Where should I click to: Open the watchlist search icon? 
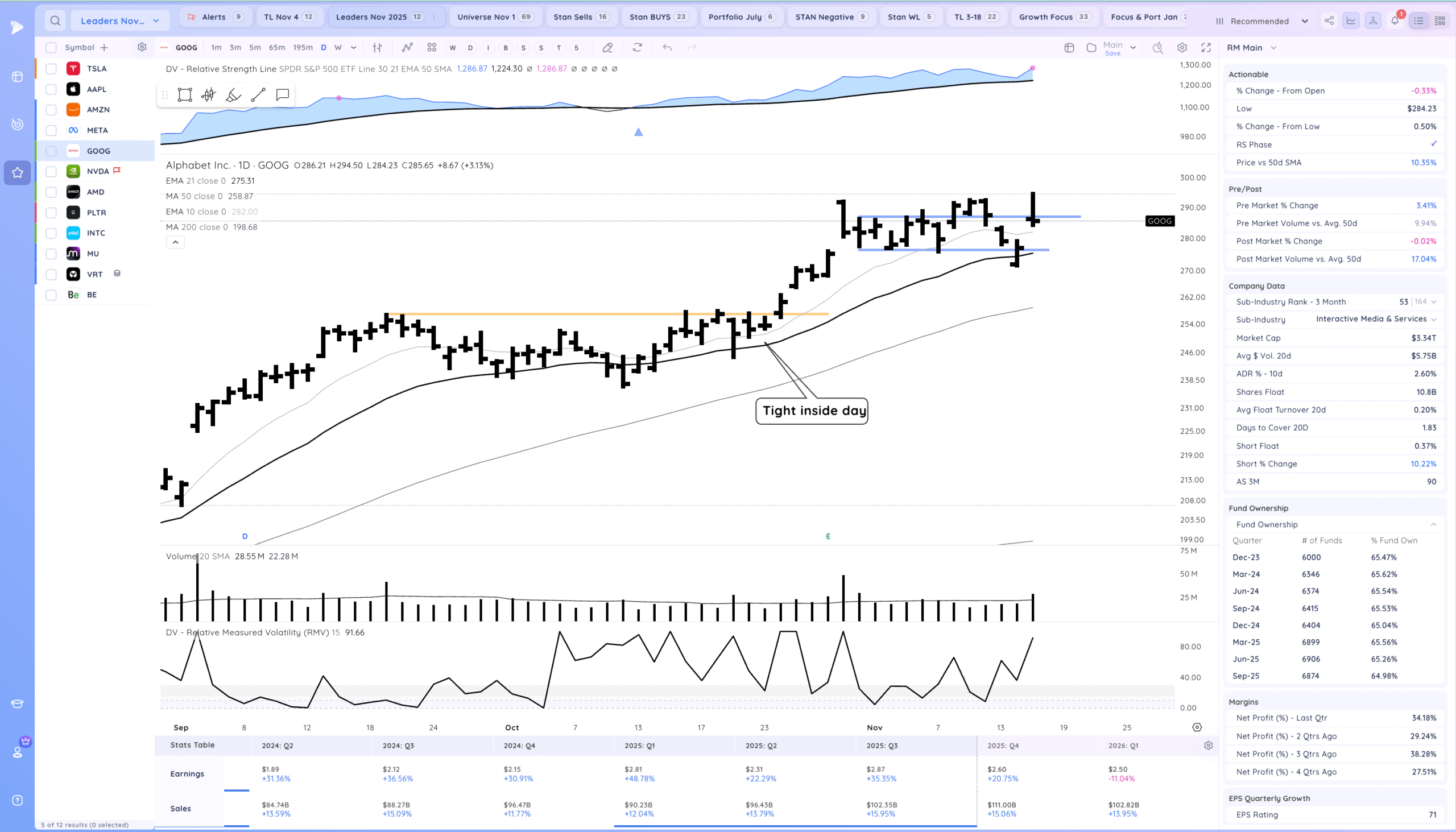click(55, 20)
